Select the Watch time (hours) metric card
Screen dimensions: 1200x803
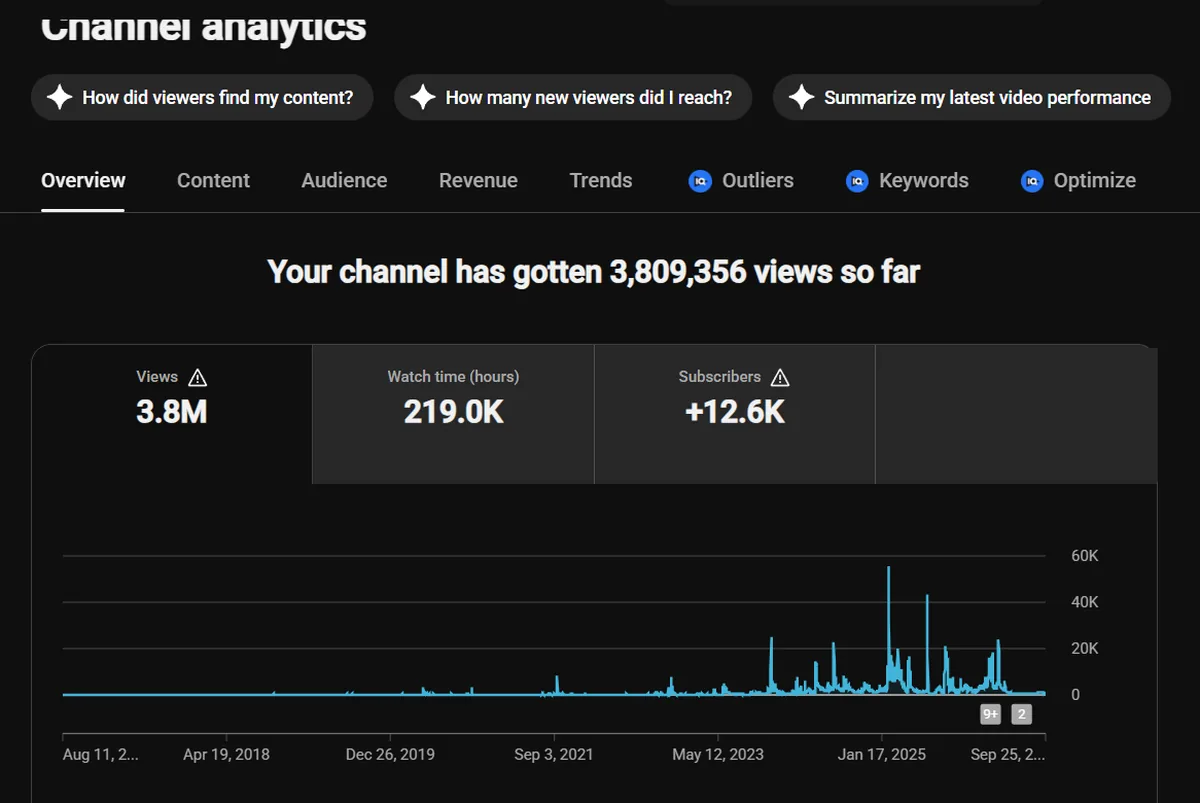[x=453, y=414]
